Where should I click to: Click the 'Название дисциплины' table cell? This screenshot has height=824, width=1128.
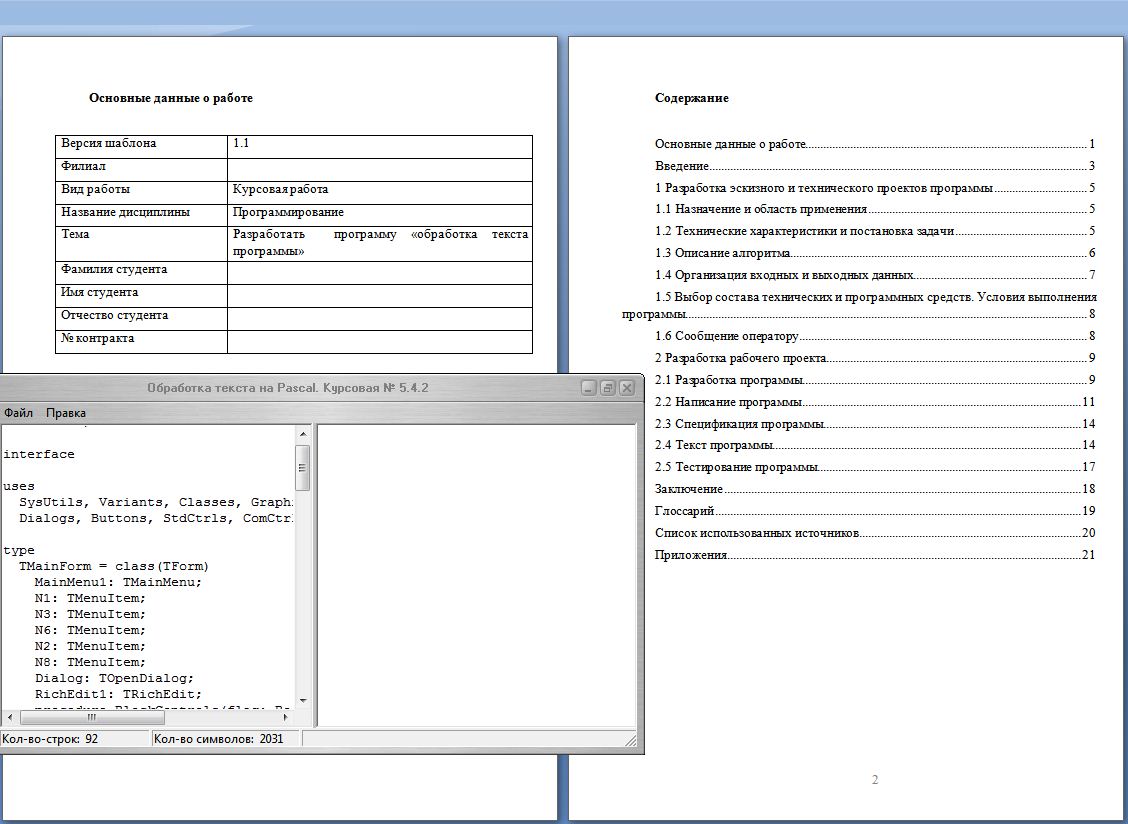tap(141, 215)
